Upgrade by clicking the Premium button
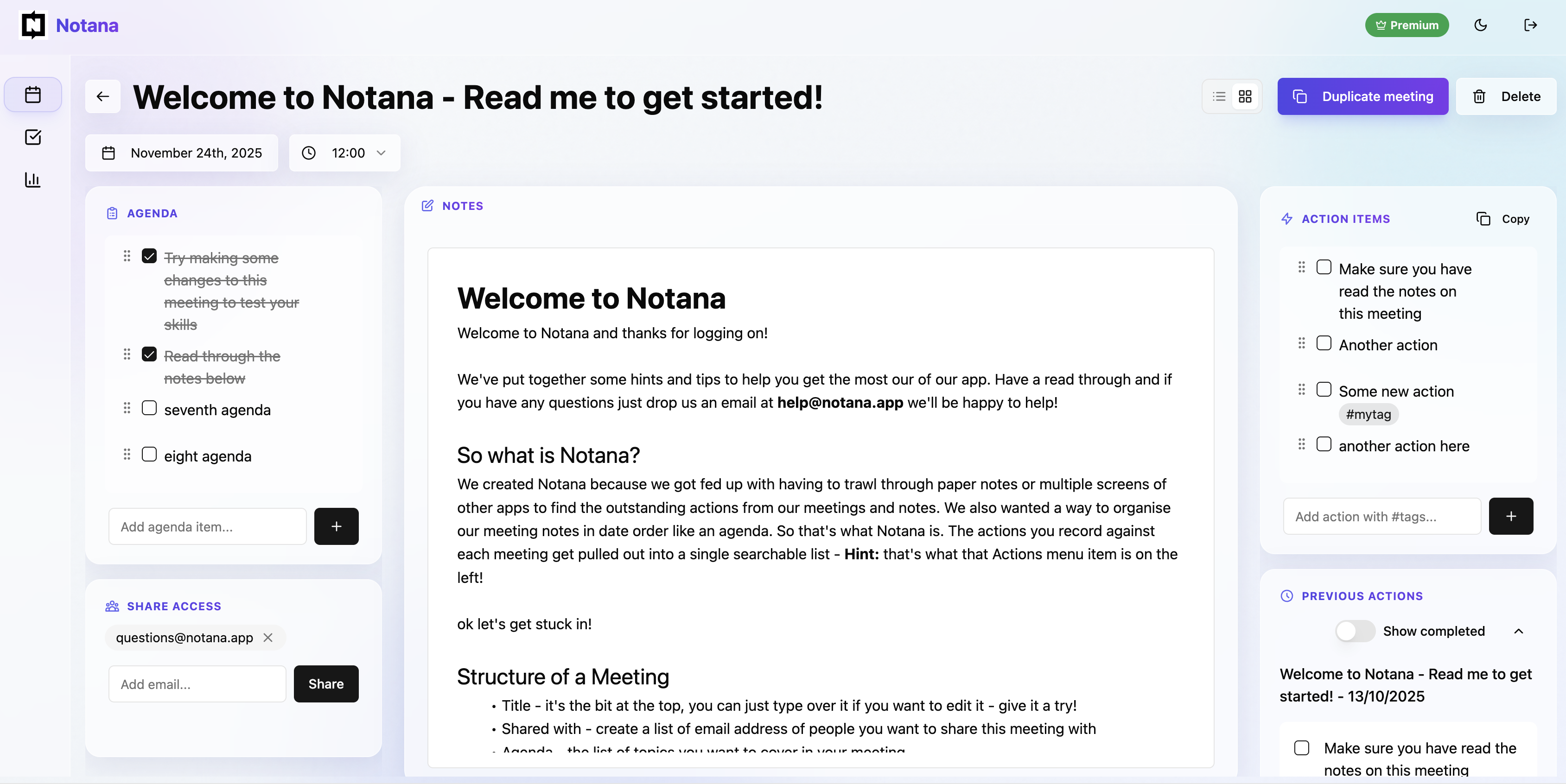 pos(1407,25)
